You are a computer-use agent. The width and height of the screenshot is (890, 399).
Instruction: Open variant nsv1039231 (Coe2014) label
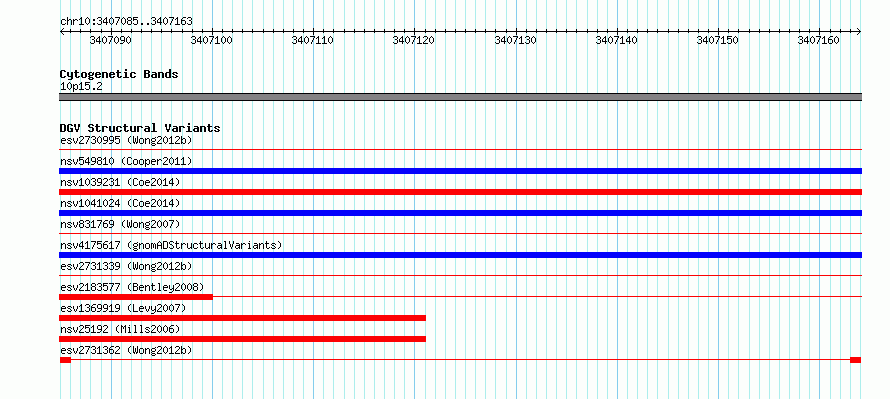pyautogui.click(x=120, y=182)
